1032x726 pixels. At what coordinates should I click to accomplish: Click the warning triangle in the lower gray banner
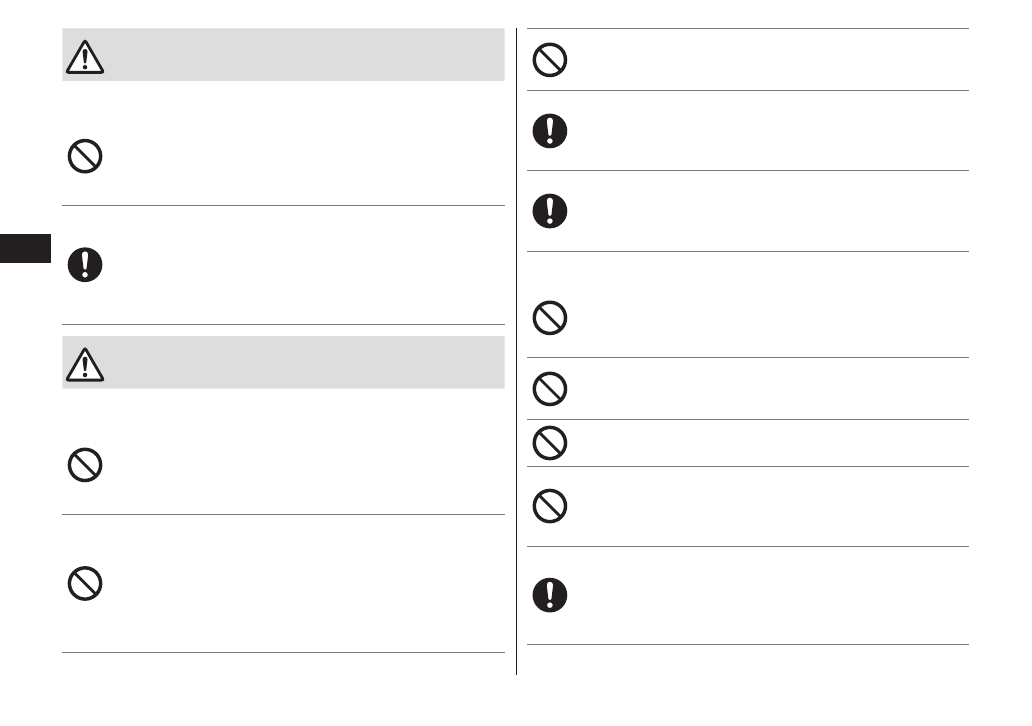coord(85,365)
